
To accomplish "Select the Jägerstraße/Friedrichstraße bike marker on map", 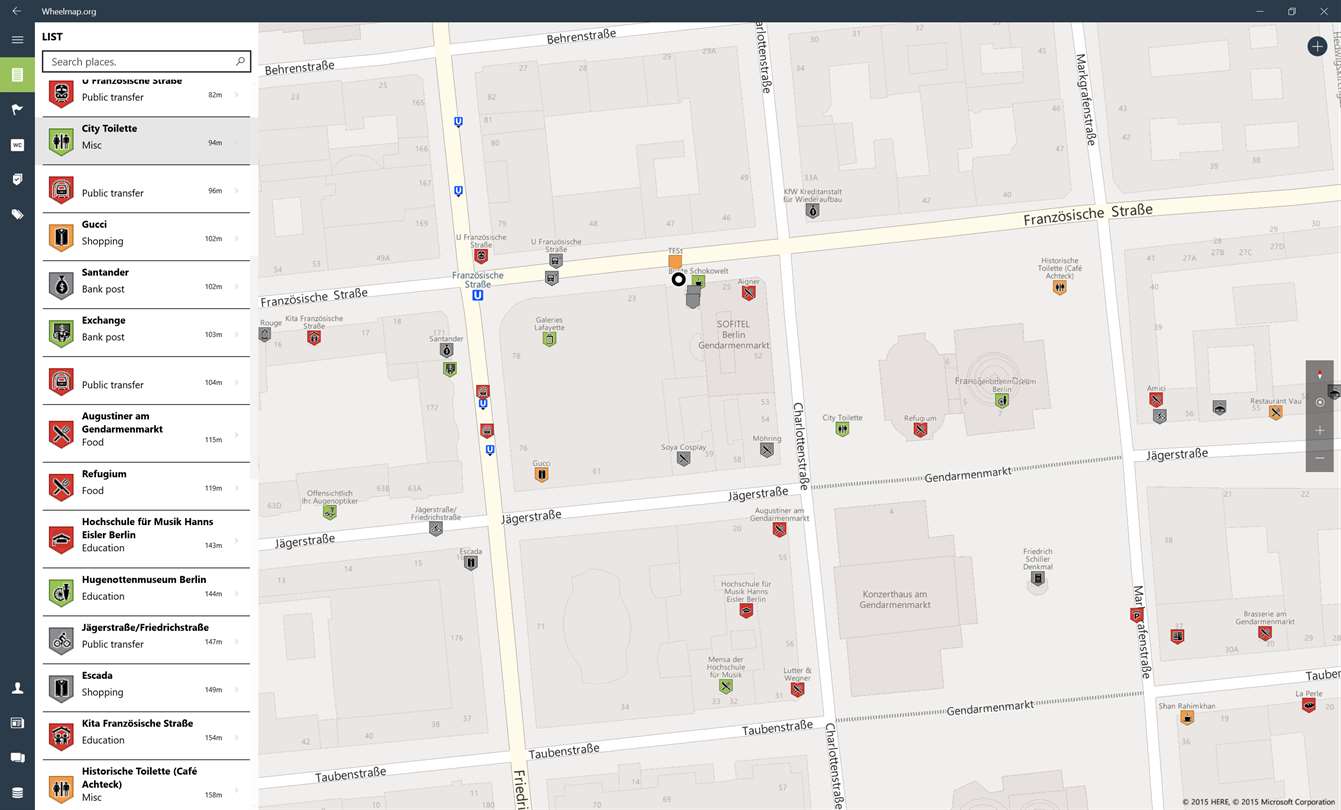I will tap(435, 528).
